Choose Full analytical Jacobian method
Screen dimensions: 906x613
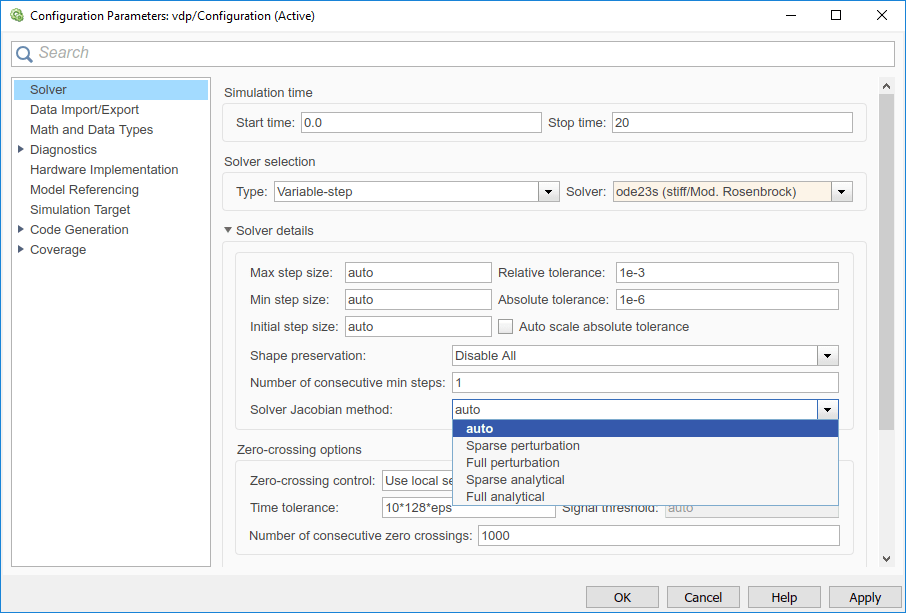[505, 497]
